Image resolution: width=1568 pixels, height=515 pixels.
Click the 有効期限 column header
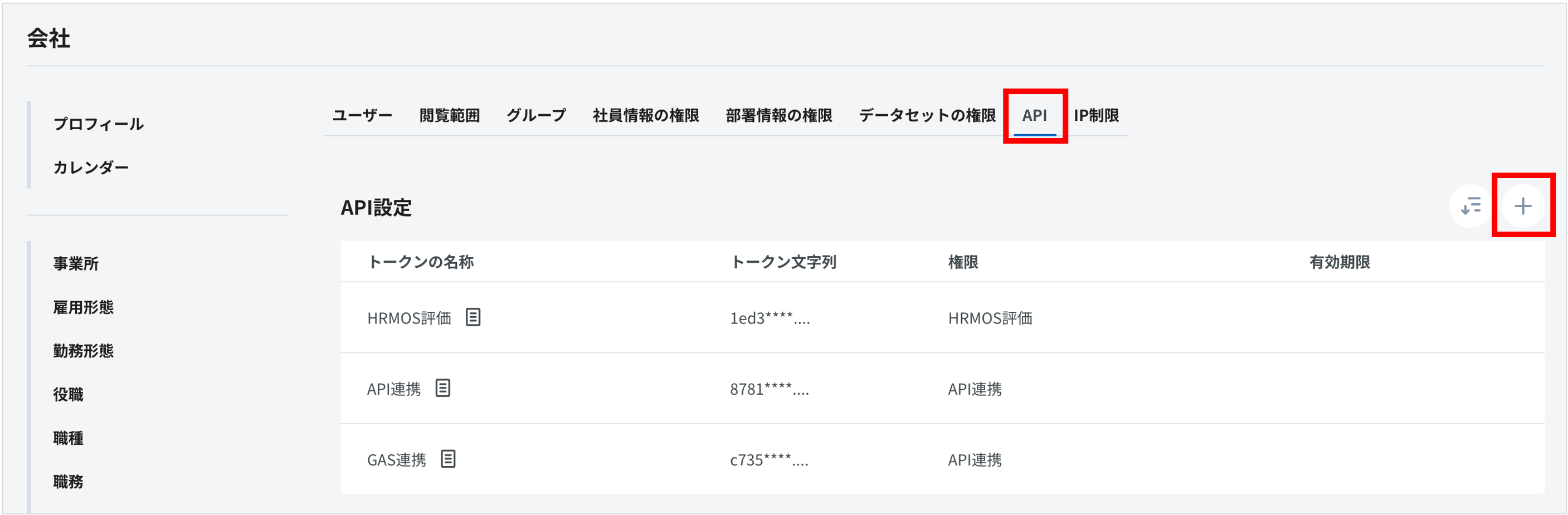[x=1339, y=262]
